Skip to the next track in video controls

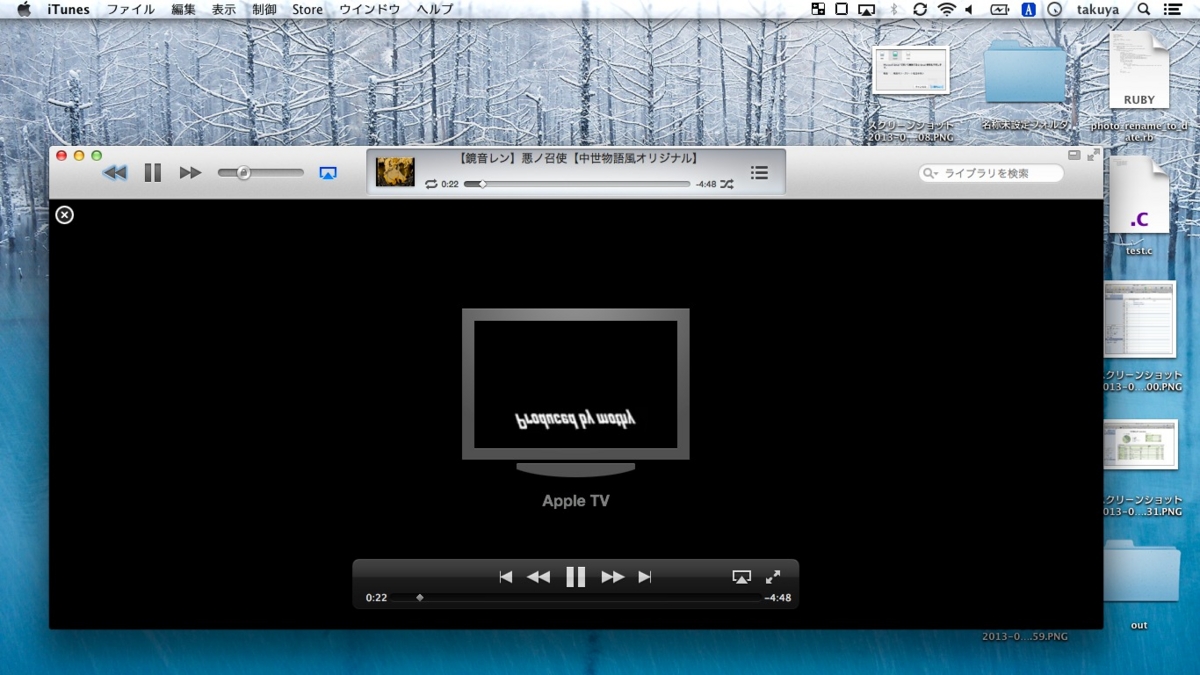point(645,576)
